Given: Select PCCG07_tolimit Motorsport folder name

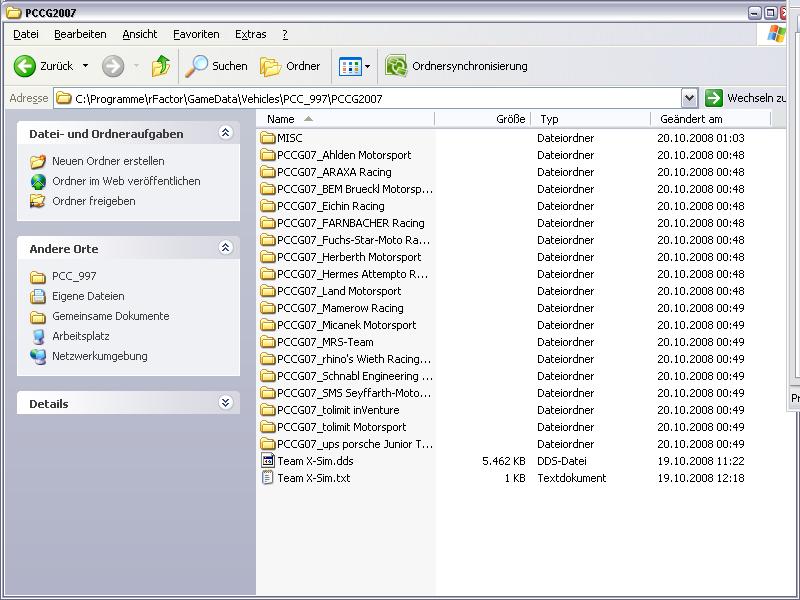Looking at the screenshot, I should [x=342, y=427].
